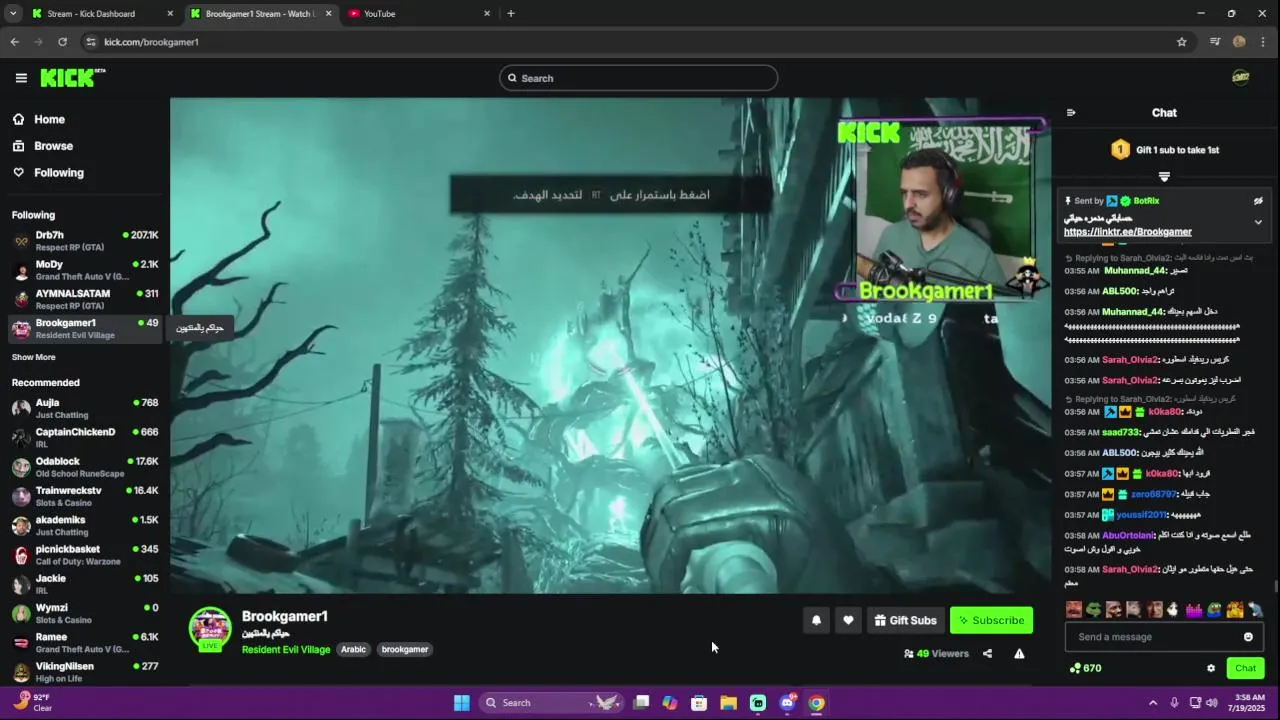This screenshot has height=720, width=1280.
Task: Open Aujla recommended channel
Action: pyautogui.click(x=85, y=408)
